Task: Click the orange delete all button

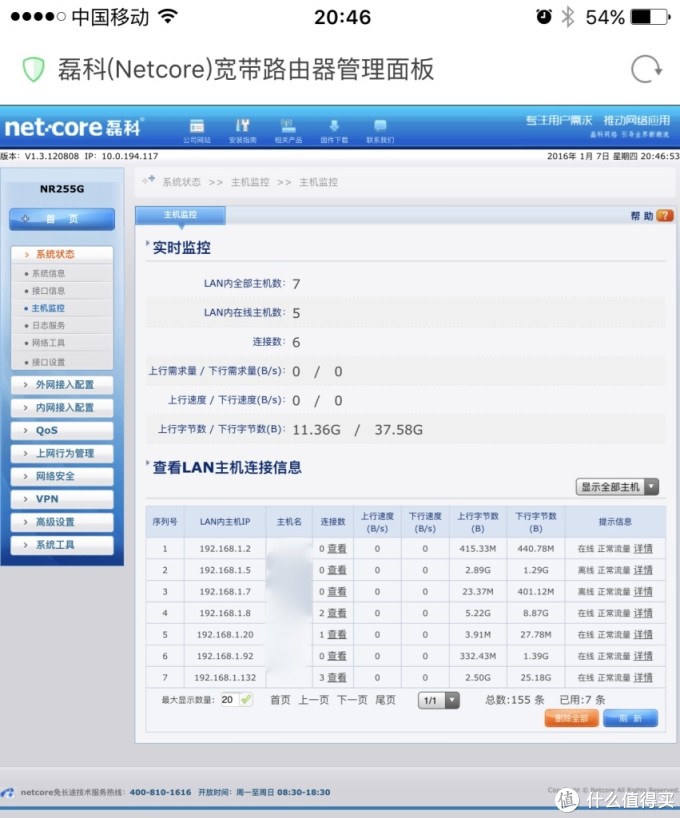Action: (x=571, y=718)
